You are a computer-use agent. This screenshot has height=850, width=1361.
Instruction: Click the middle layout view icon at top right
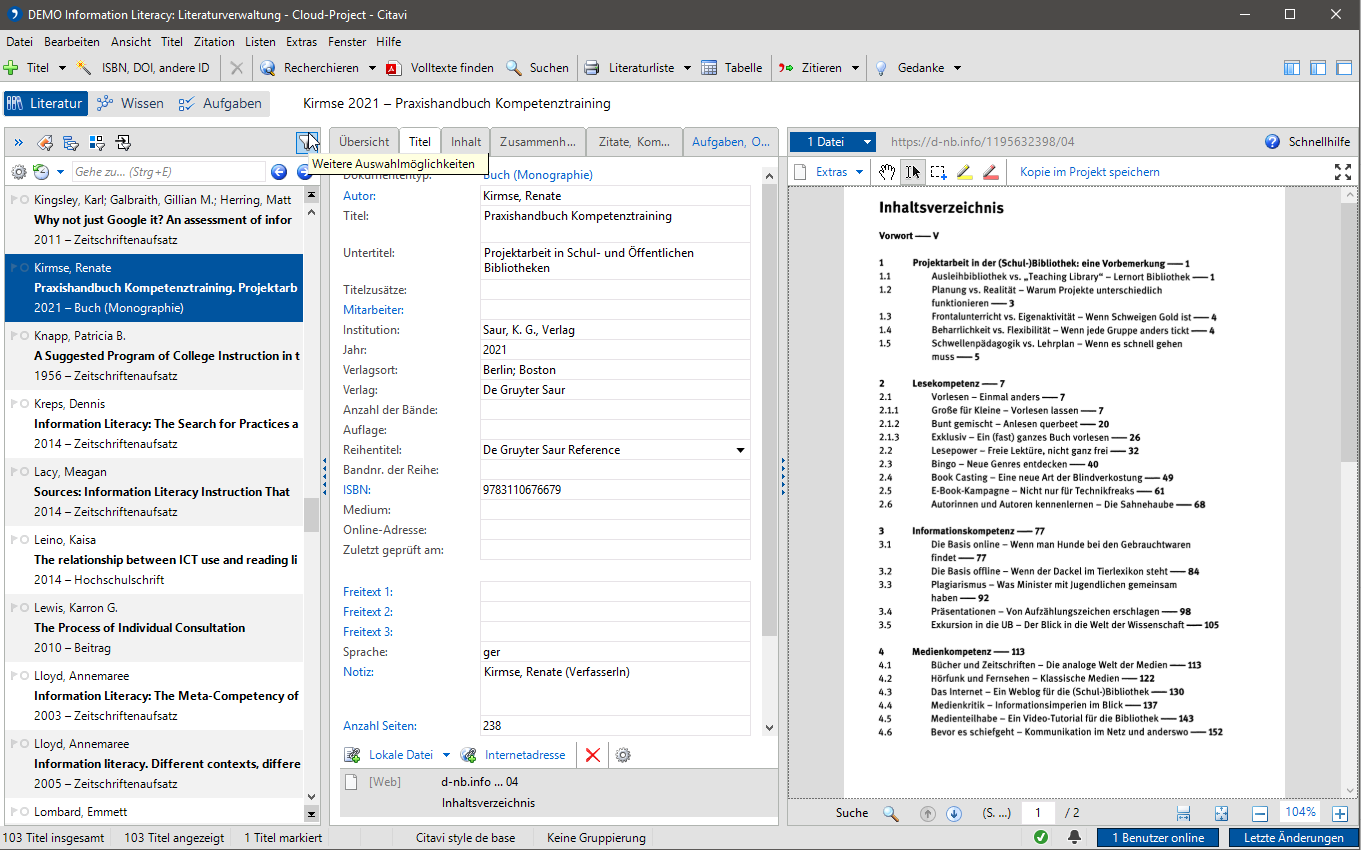(1318, 68)
